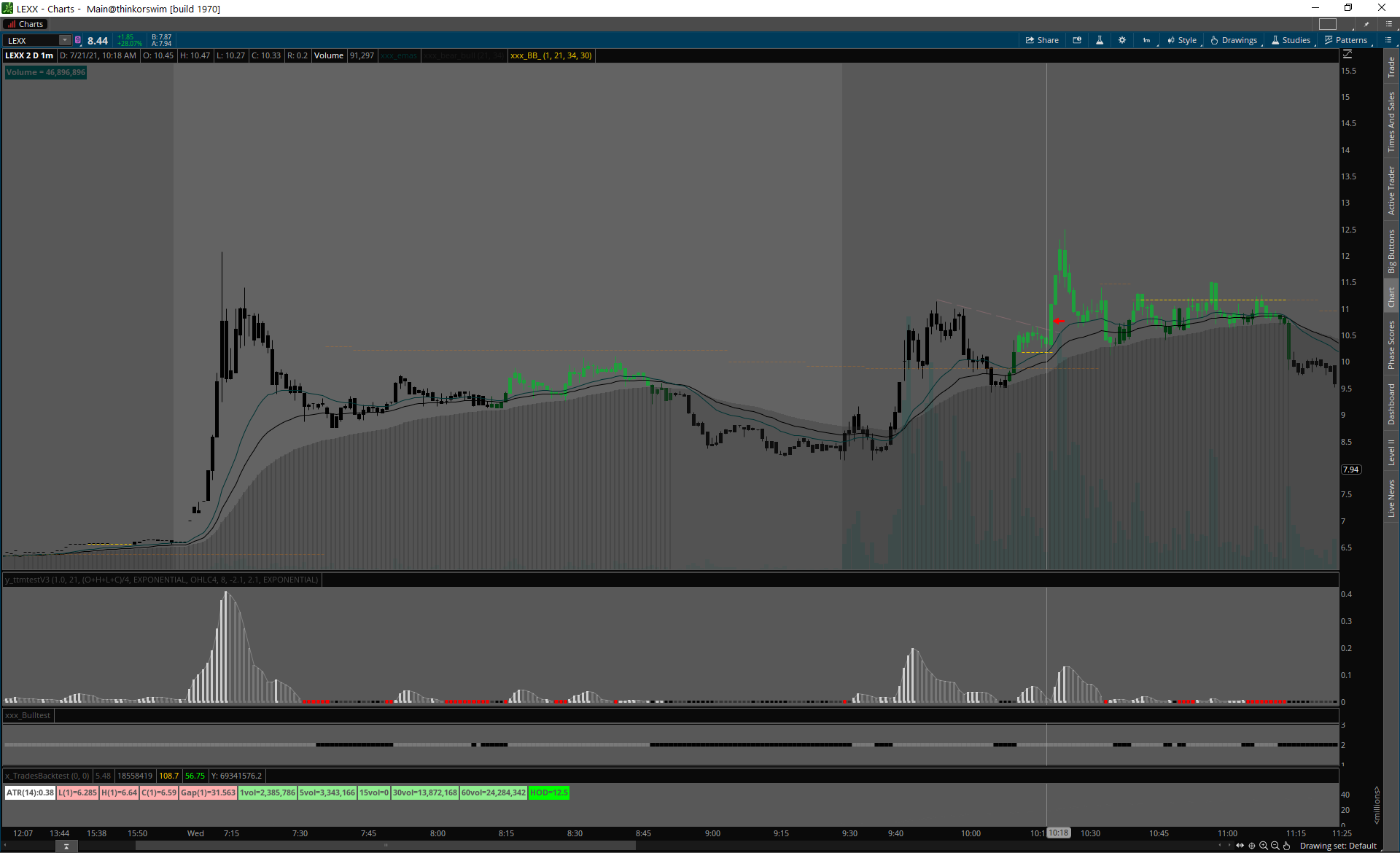Open the 1m timeframe dropdown
This screenshot has width=1400, height=853.
[x=1147, y=40]
